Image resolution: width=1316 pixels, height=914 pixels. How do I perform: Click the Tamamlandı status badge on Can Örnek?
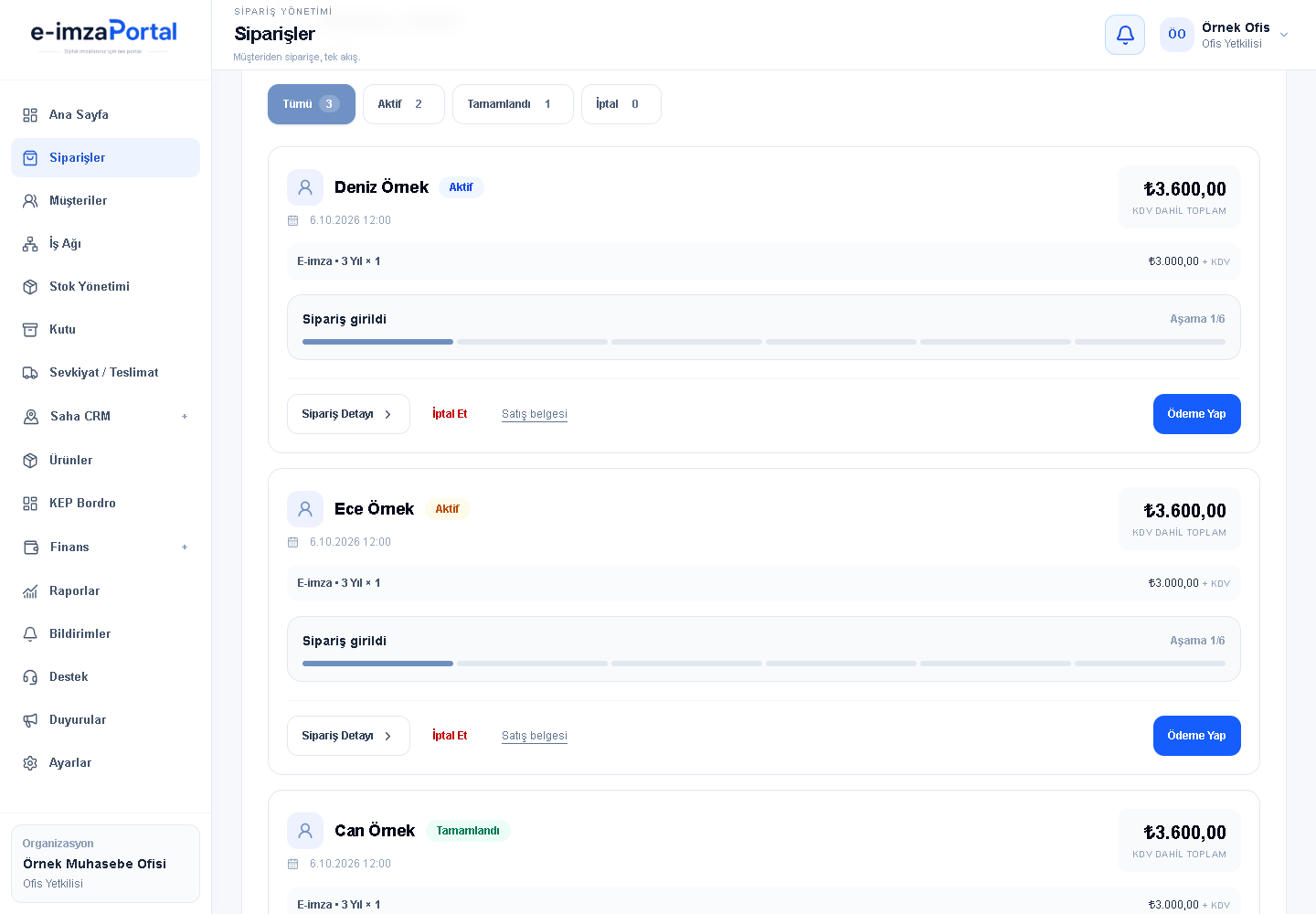point(468,831)
